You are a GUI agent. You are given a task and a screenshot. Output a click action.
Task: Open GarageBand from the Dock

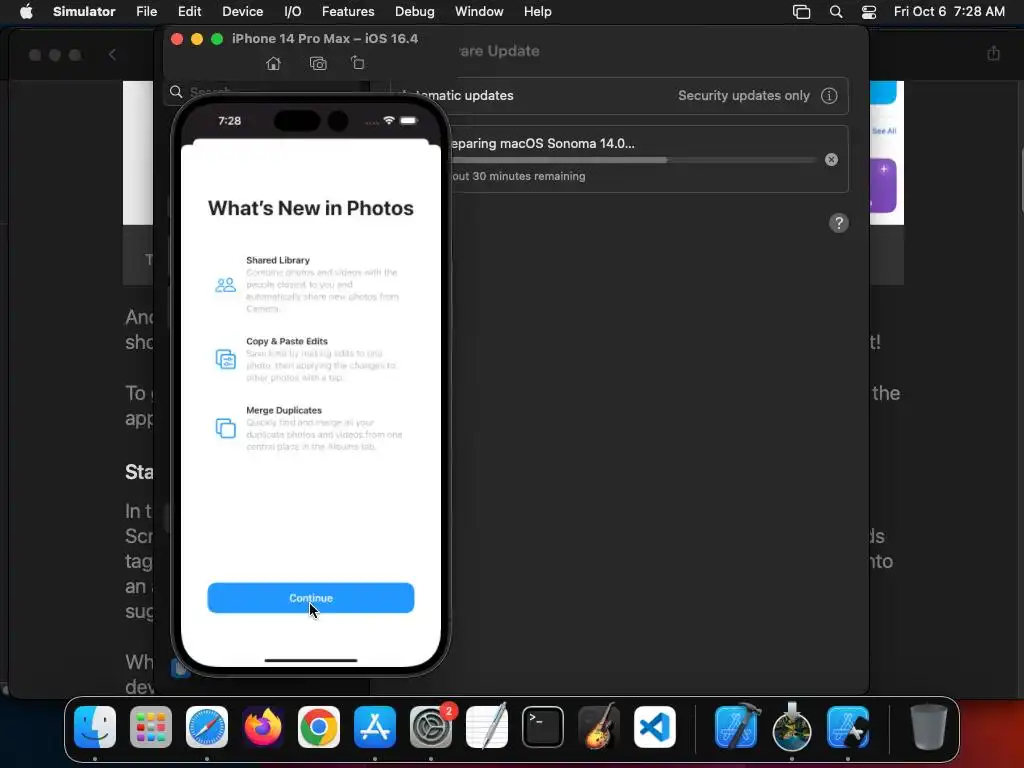click(599, 727)
